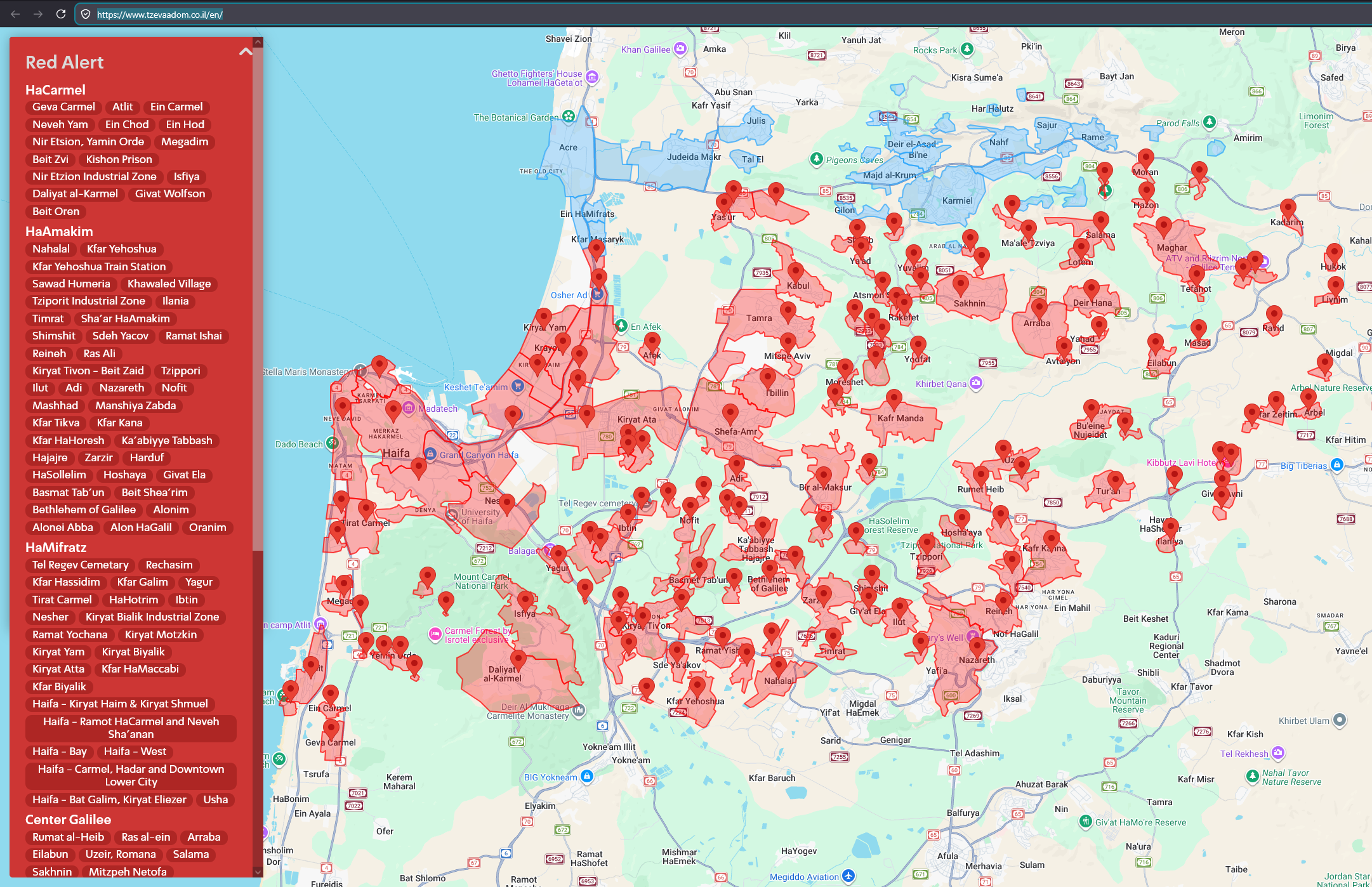Viewport: 1372px width, 887px height.
Task: Click the browser forward arrow
Action: pyautogui.click(x=38, y=14)
